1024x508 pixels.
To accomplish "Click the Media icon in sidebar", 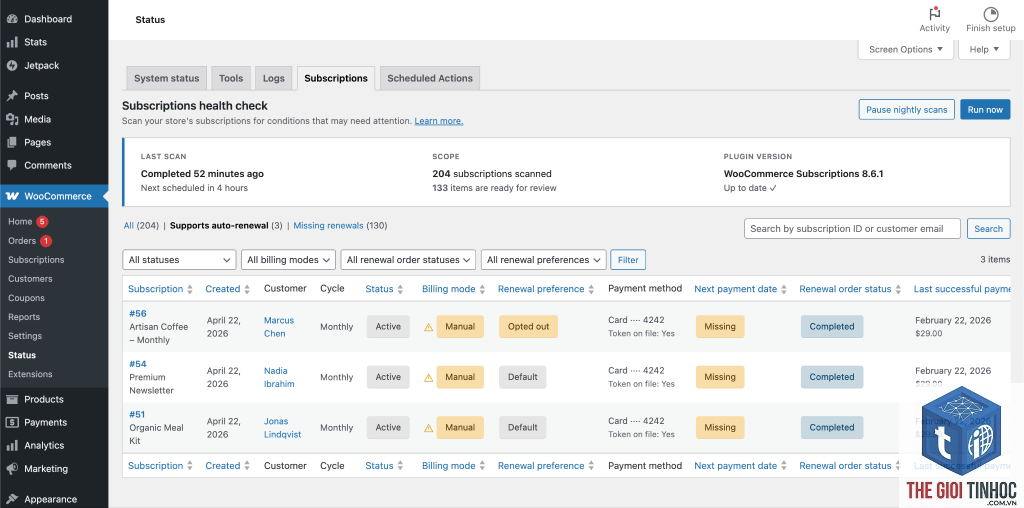I will click(12, 119).
